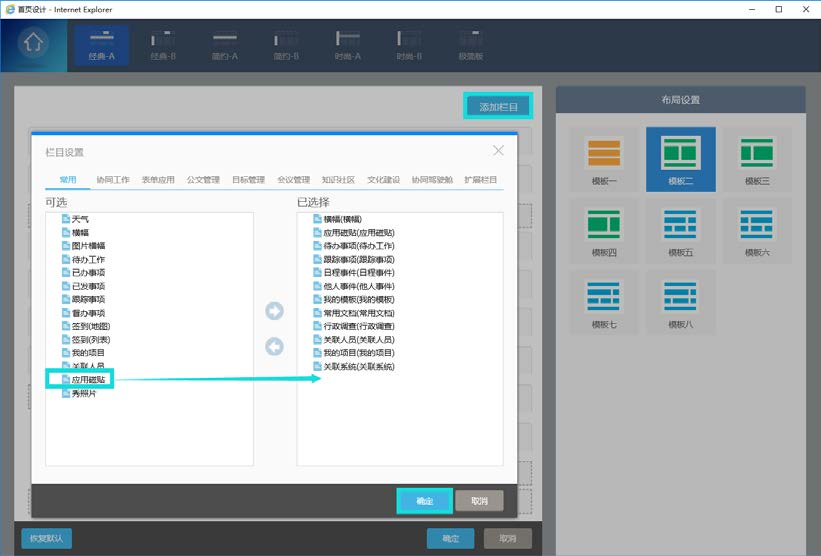The image size is (821, 556).
Task: Select 应用磁贴 in the available list
Action: [x=88, y=380]
